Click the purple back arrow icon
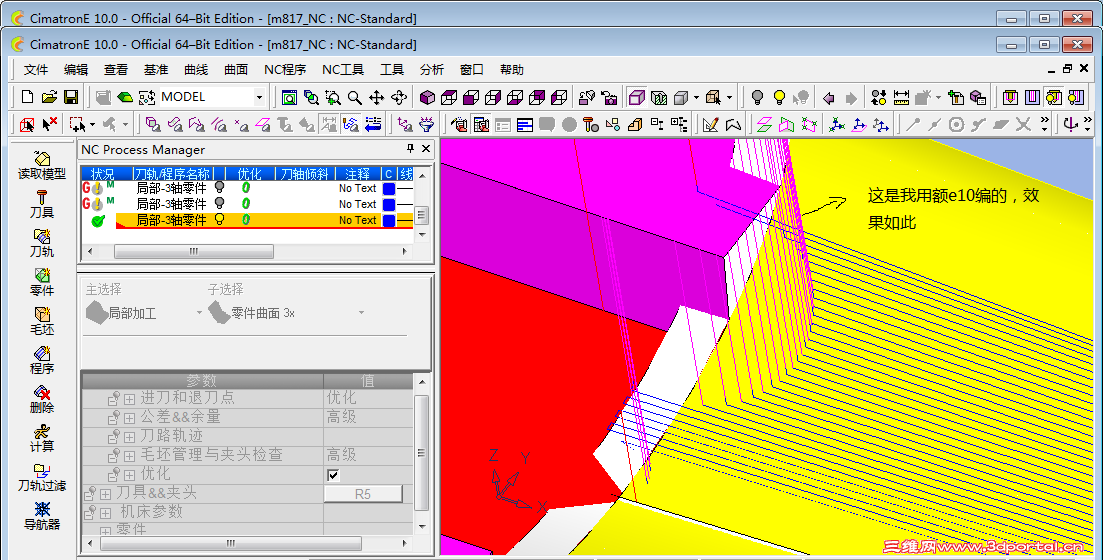 point(829,97)
